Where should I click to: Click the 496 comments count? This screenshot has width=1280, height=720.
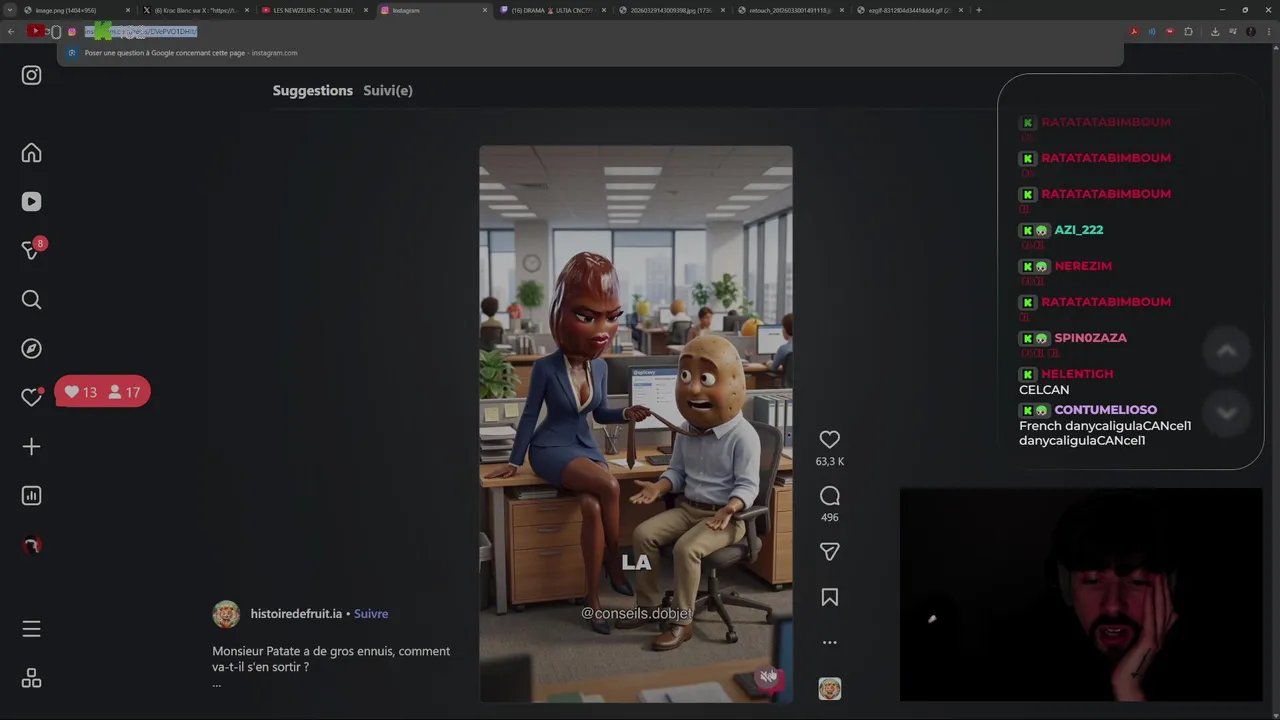pyautogui.click(x=829, y=517)
